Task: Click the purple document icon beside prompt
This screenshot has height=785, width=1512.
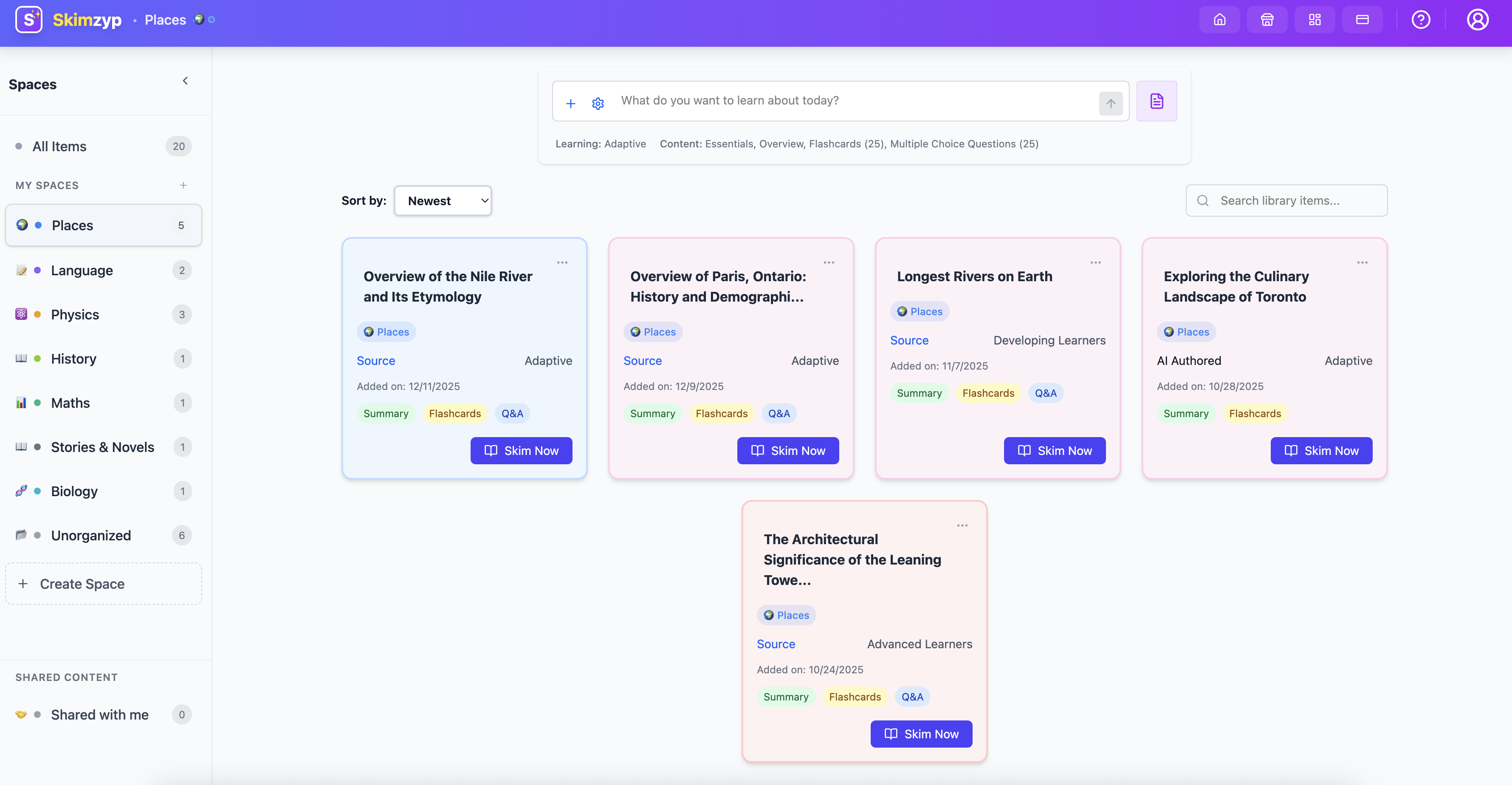Action: pyautogui.click(x=1157, y=101)
